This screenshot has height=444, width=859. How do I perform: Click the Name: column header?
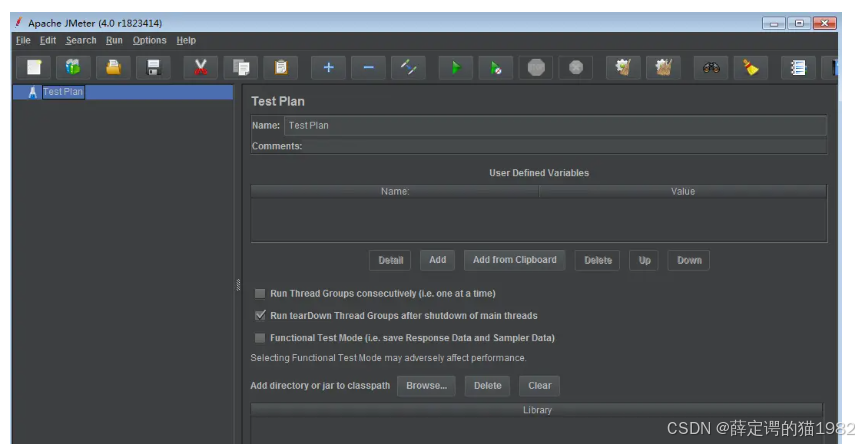click(395, 191)
